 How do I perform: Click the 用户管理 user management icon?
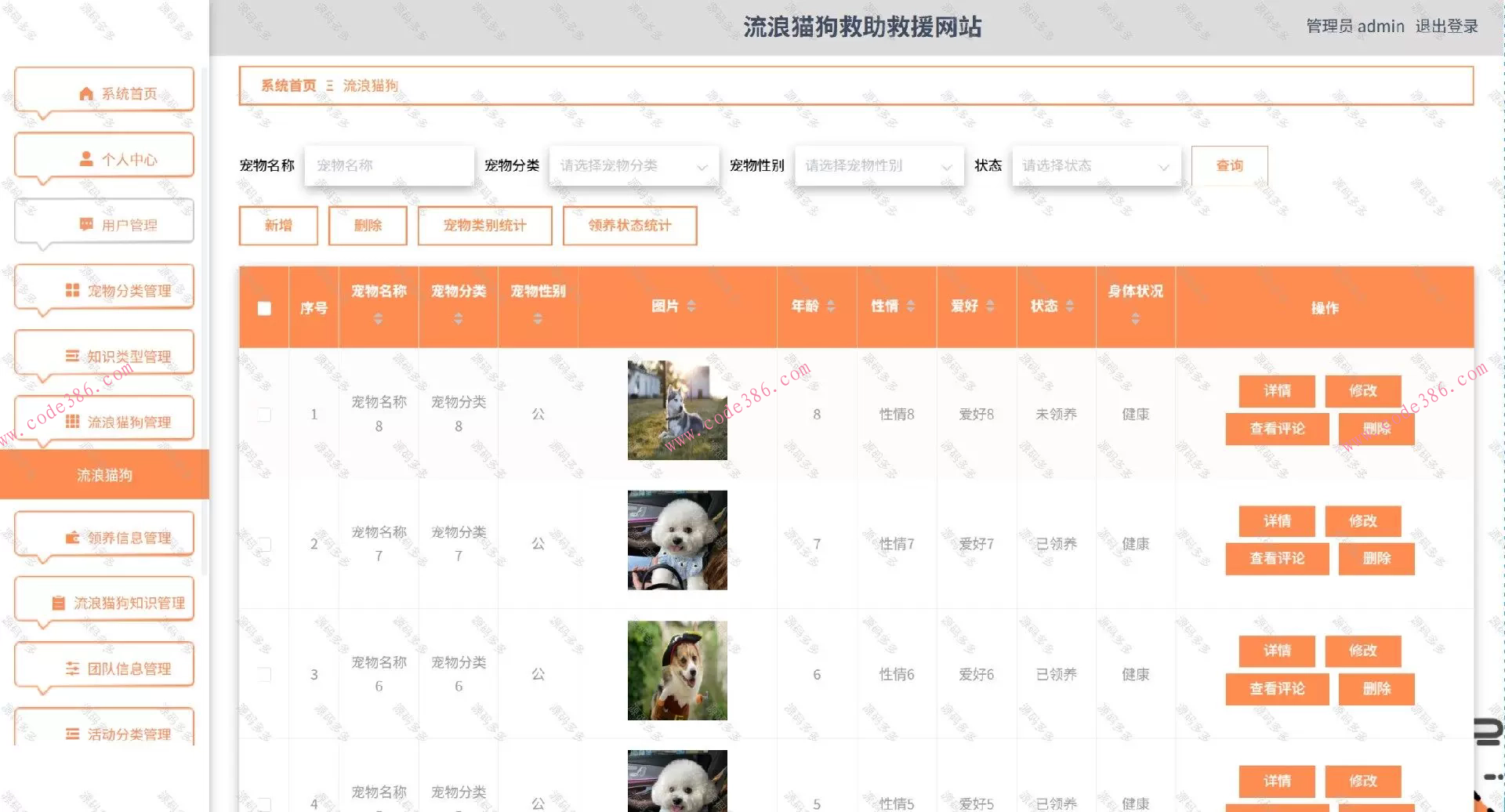click(x=86, y=223)
